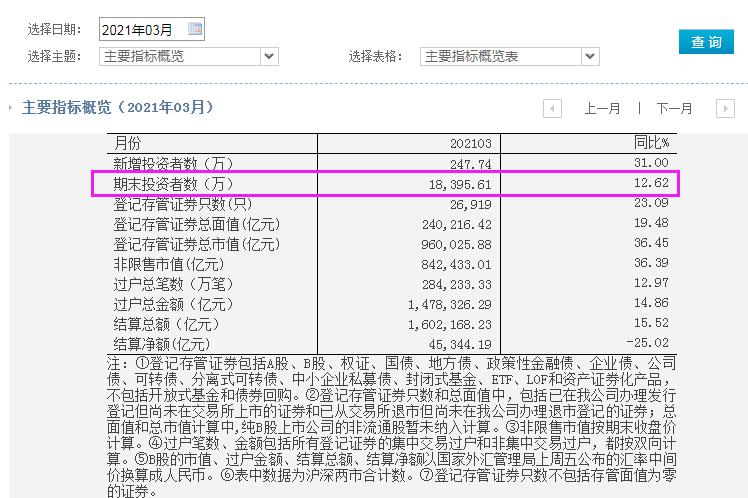Click row label 结算总额（亿元）
This screenshot has width=748, height=498.
166,324
